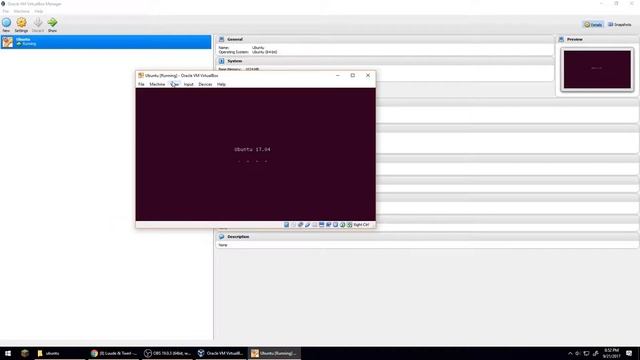The width and height of the screenshot is (640, 360).
Task: Collapse the System section header
Action: (x=384, y=61)
